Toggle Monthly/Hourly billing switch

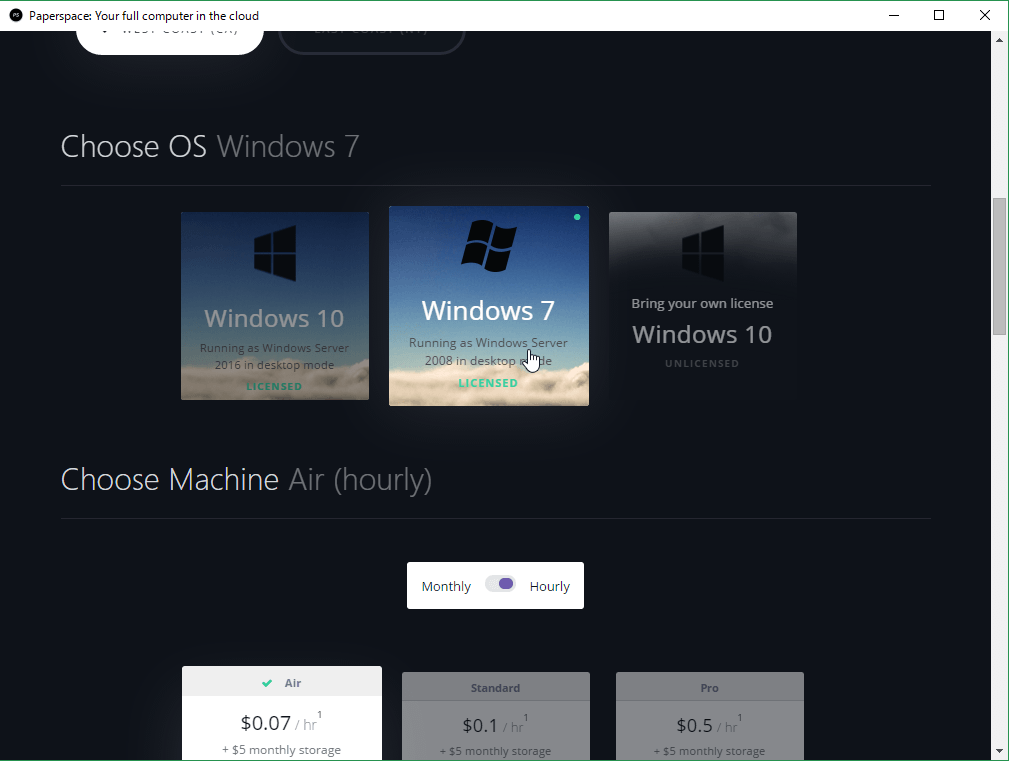point(501,584)
